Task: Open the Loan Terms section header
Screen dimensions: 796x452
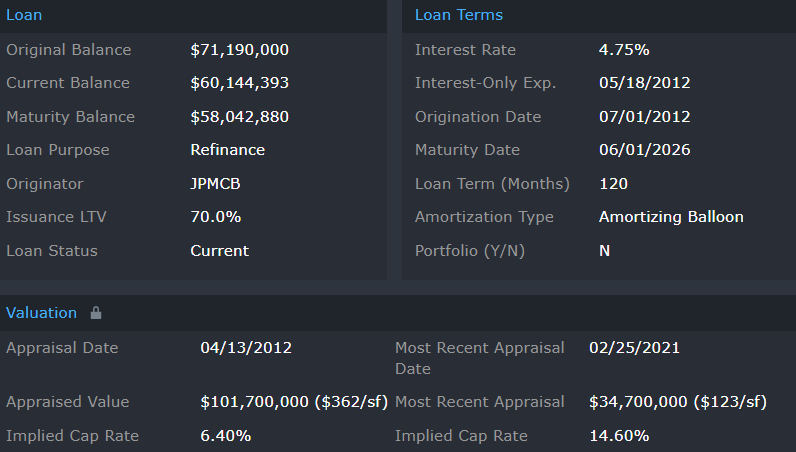Action: point(459,15)
